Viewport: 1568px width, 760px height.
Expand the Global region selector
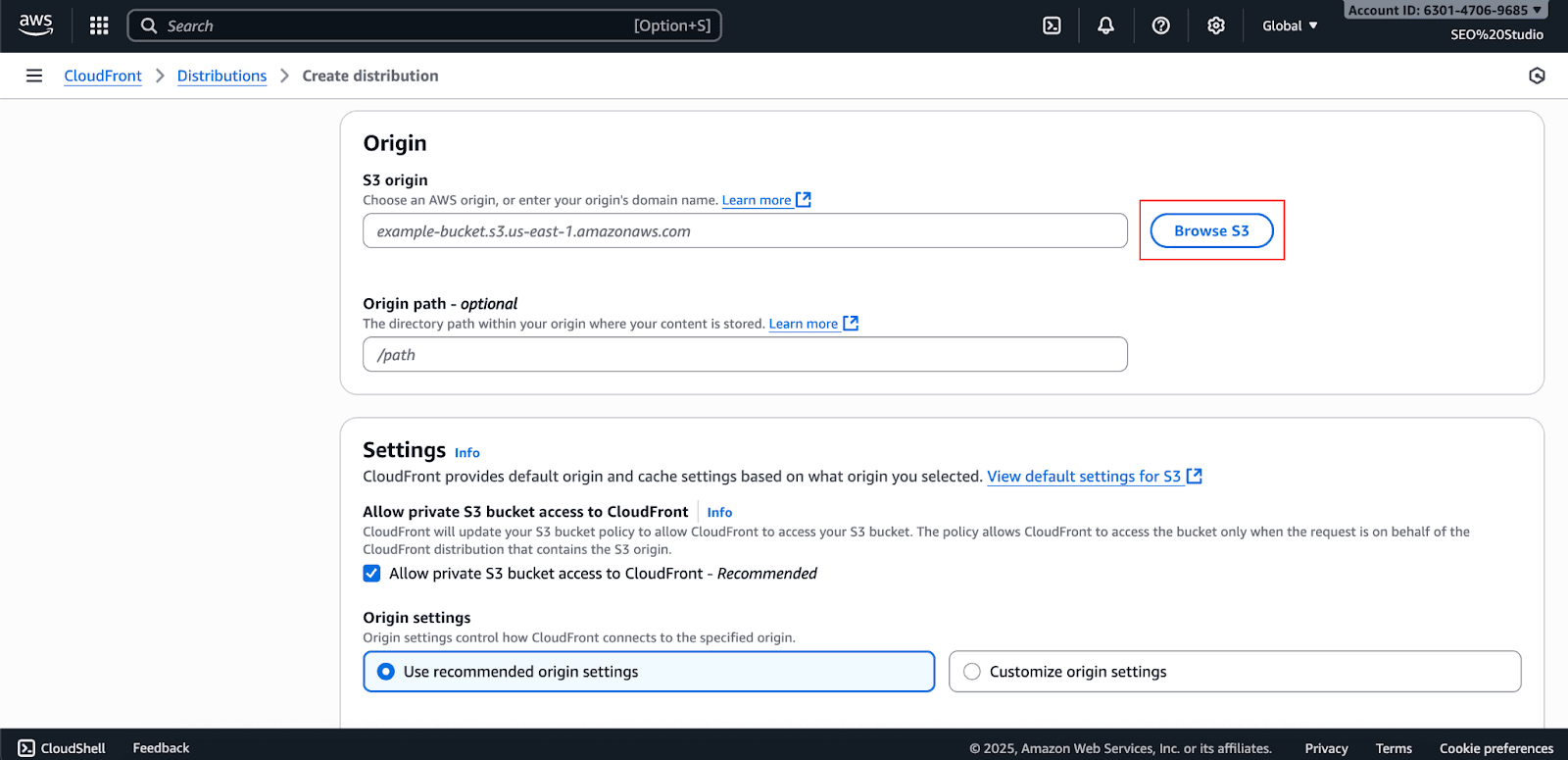(x=1290, y=25)
